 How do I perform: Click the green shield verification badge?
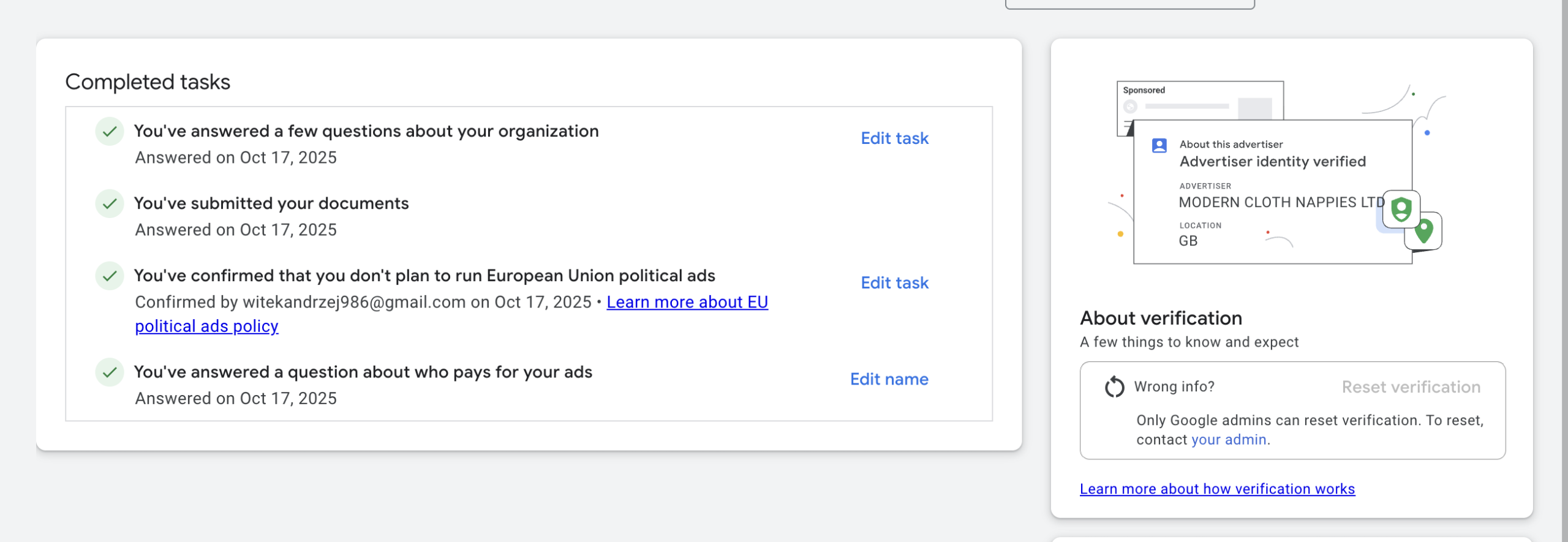(1401, 209)
